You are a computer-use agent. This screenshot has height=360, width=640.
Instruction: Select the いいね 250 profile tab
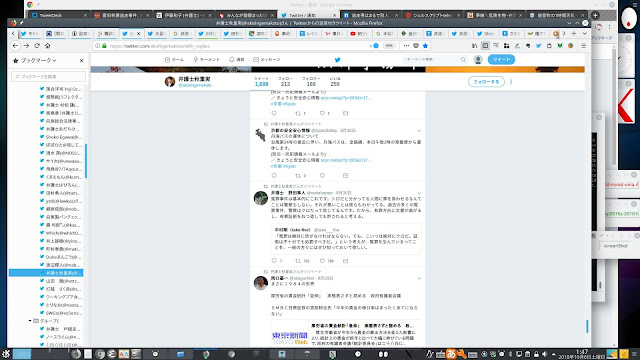click(335, 81)
